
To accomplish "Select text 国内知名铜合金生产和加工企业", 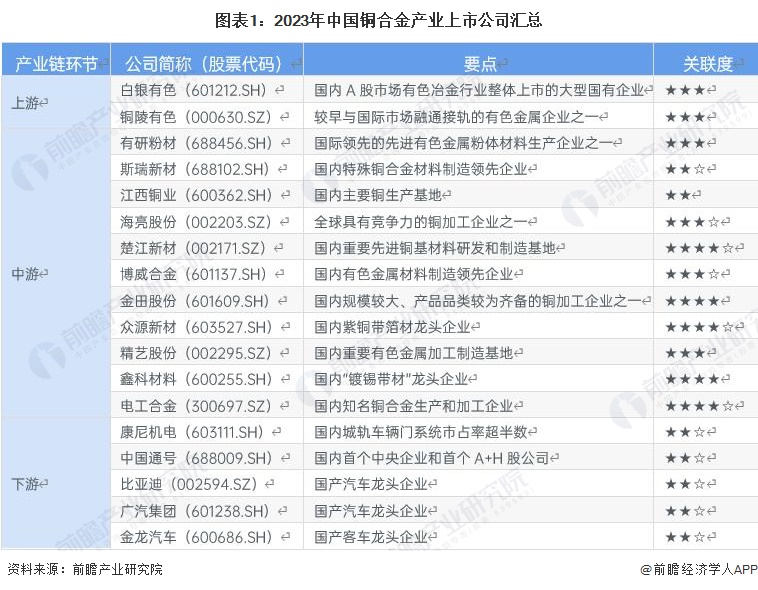I will [414, 406].
